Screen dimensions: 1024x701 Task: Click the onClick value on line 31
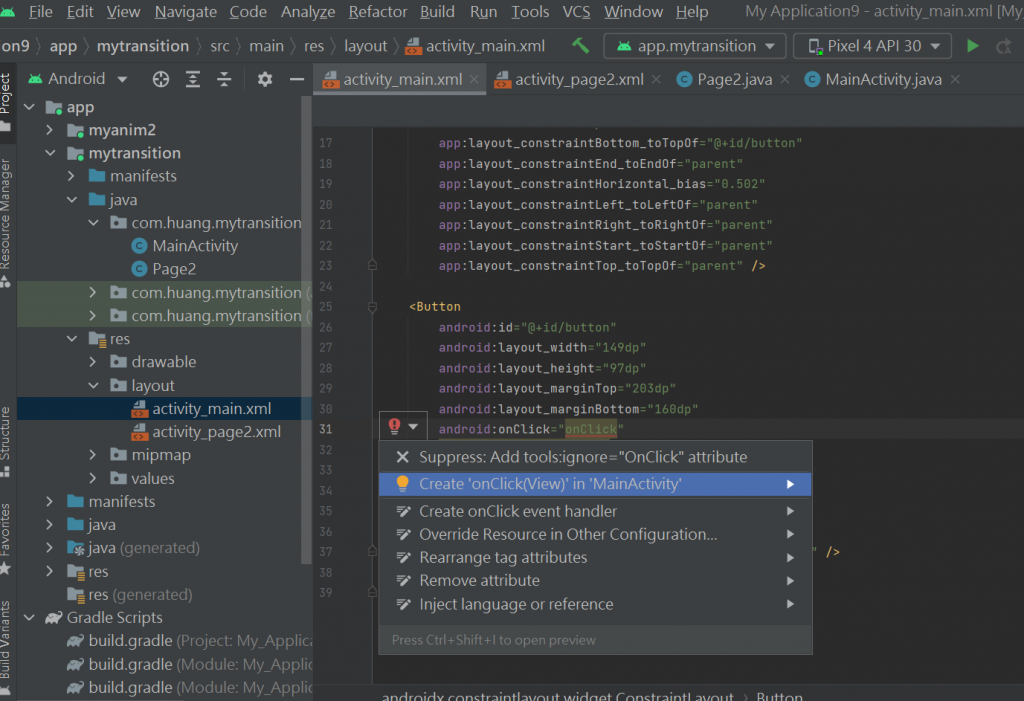click(590, 429)
